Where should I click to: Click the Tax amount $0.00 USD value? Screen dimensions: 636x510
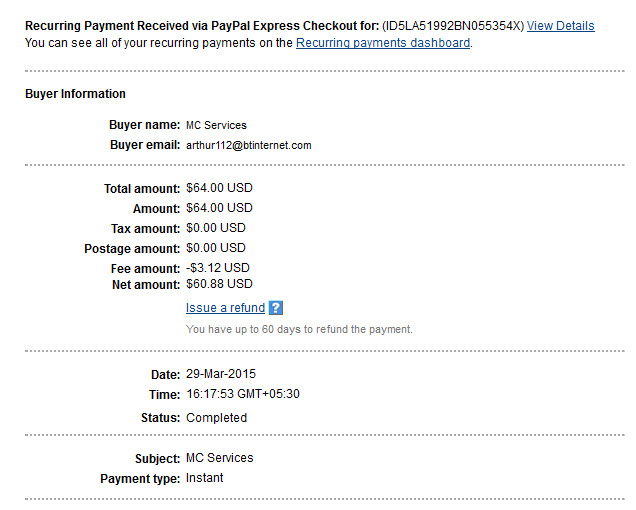216,228
